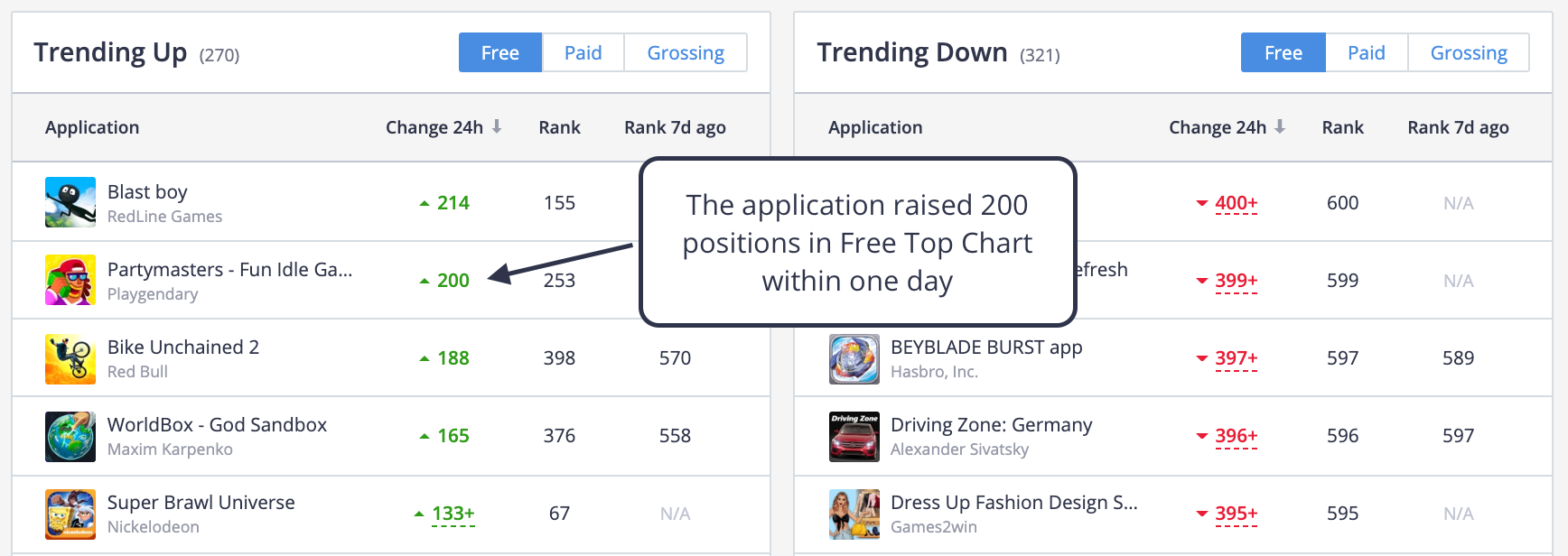Viewport: 1568px width, 556px height.
Task: Sort Trending Down by Change 24h arrow
Action: (1280, 127)
